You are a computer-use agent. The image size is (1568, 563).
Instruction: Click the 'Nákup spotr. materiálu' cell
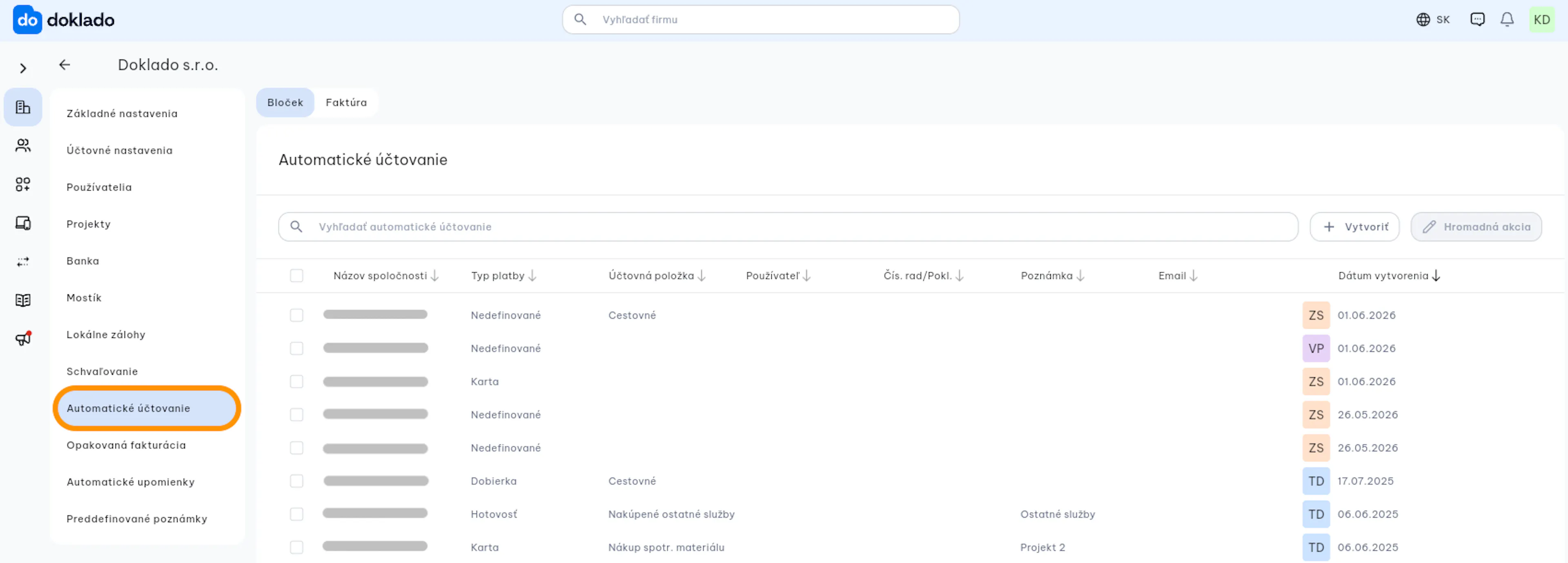click(x=666, y=547)
